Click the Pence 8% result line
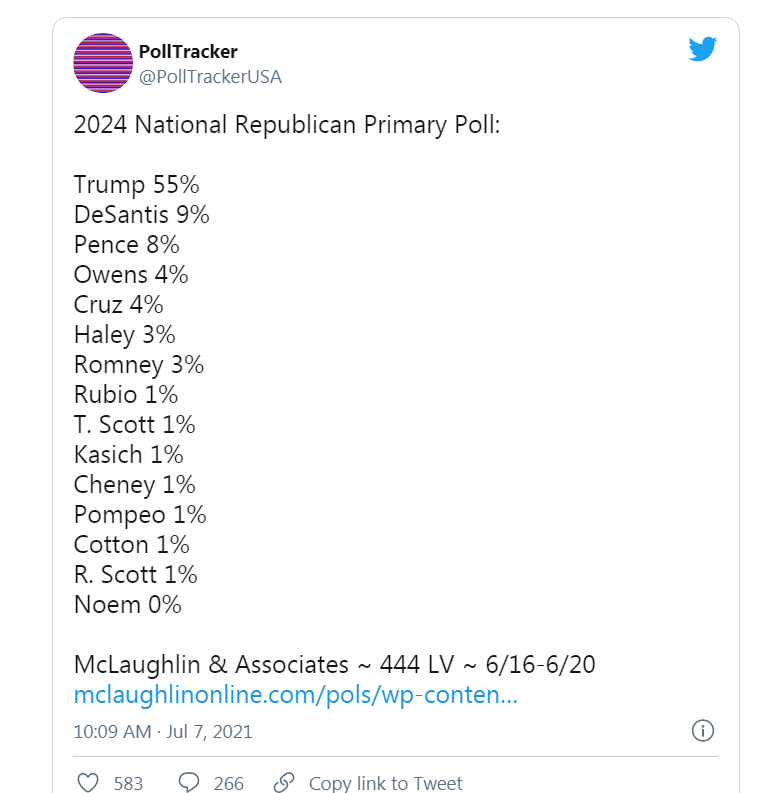The height and width of the screenshot is (793, 760). (126, 245)
